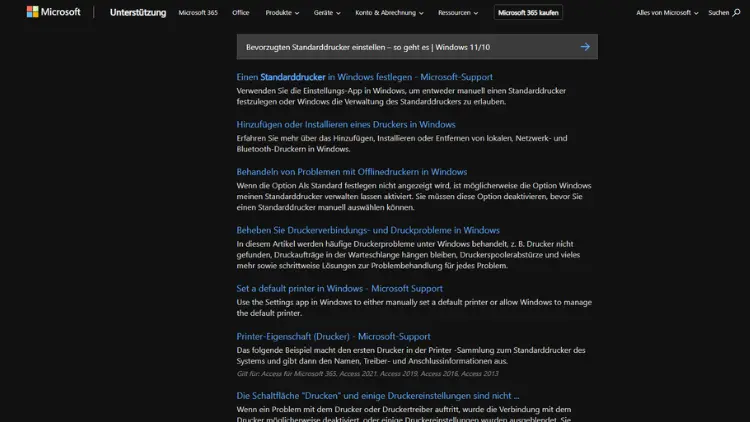750x422 pixels.
Task: Click Microsoft 365 kaufen button
Action: 528,13
